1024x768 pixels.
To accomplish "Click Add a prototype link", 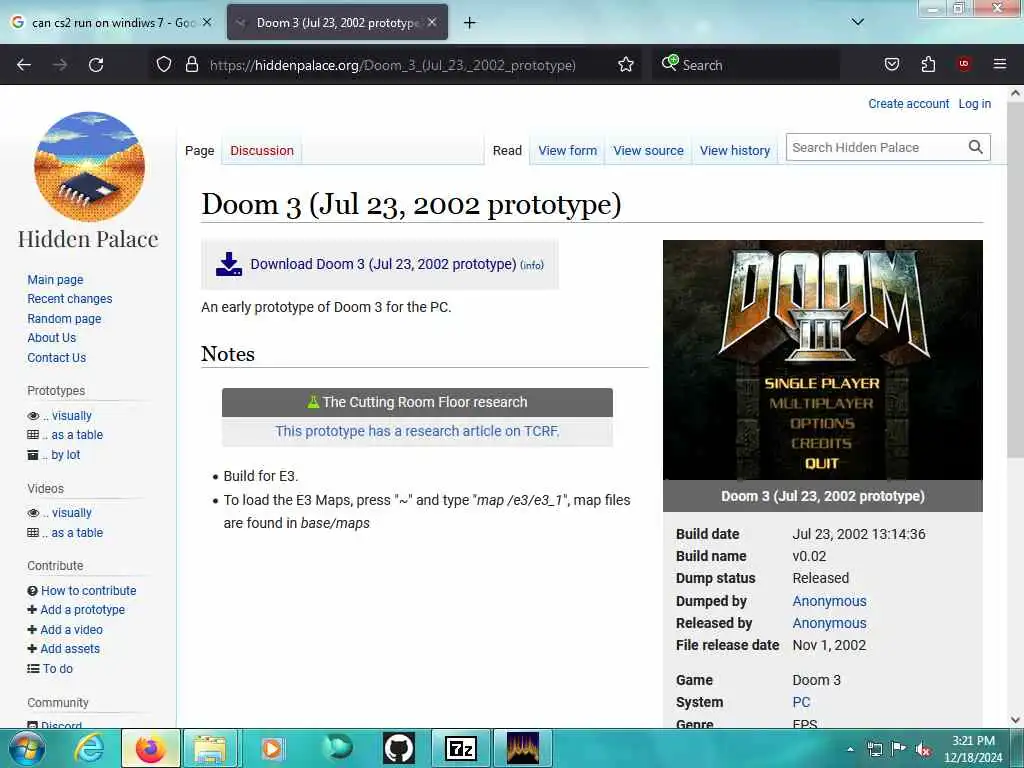I will [82, 610].
